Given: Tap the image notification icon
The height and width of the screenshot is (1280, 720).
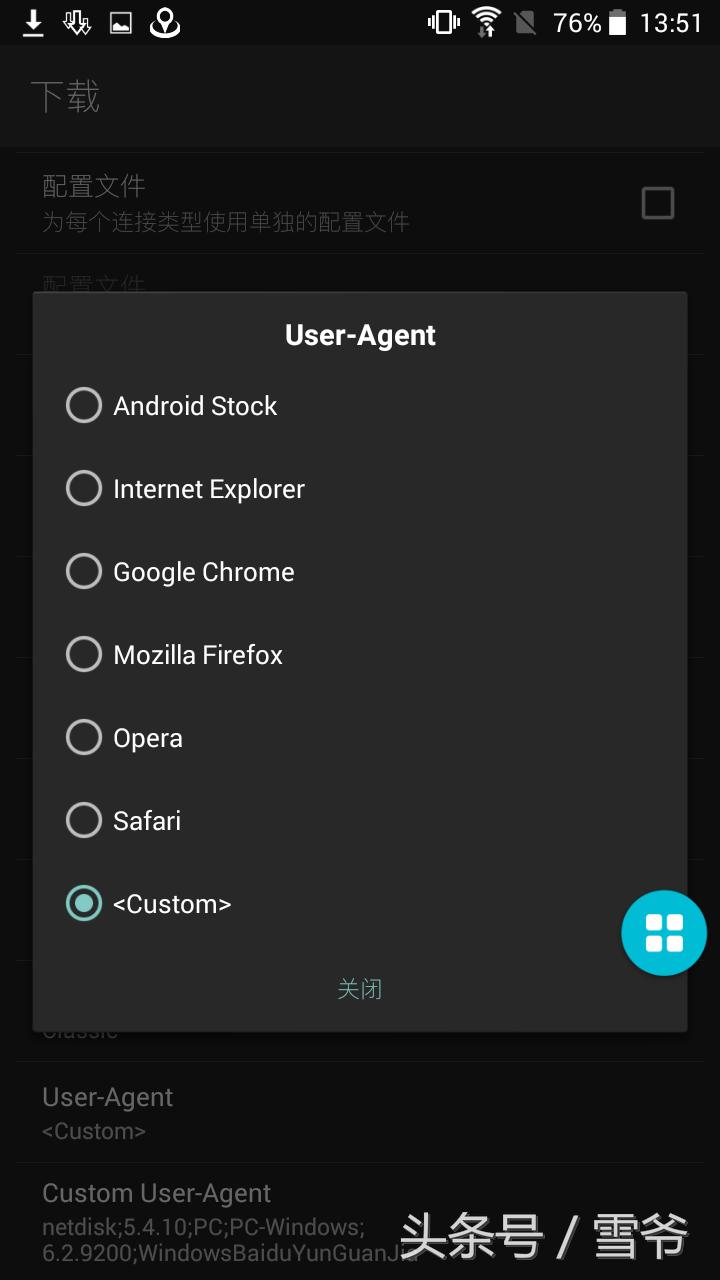Looking at the screenshot, I should (x=121, y=23).
